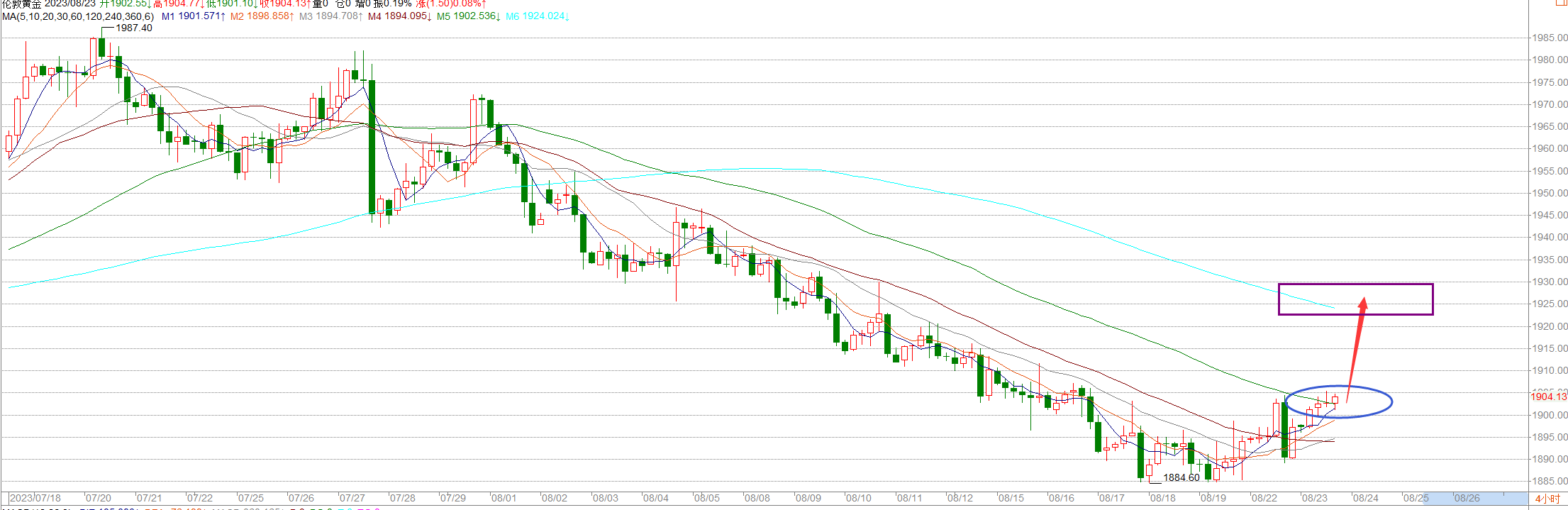Viewport: 1568px width, 510px height.
Task: Click the 1925.00 price axis label
Action: (x=1550, y=304)
